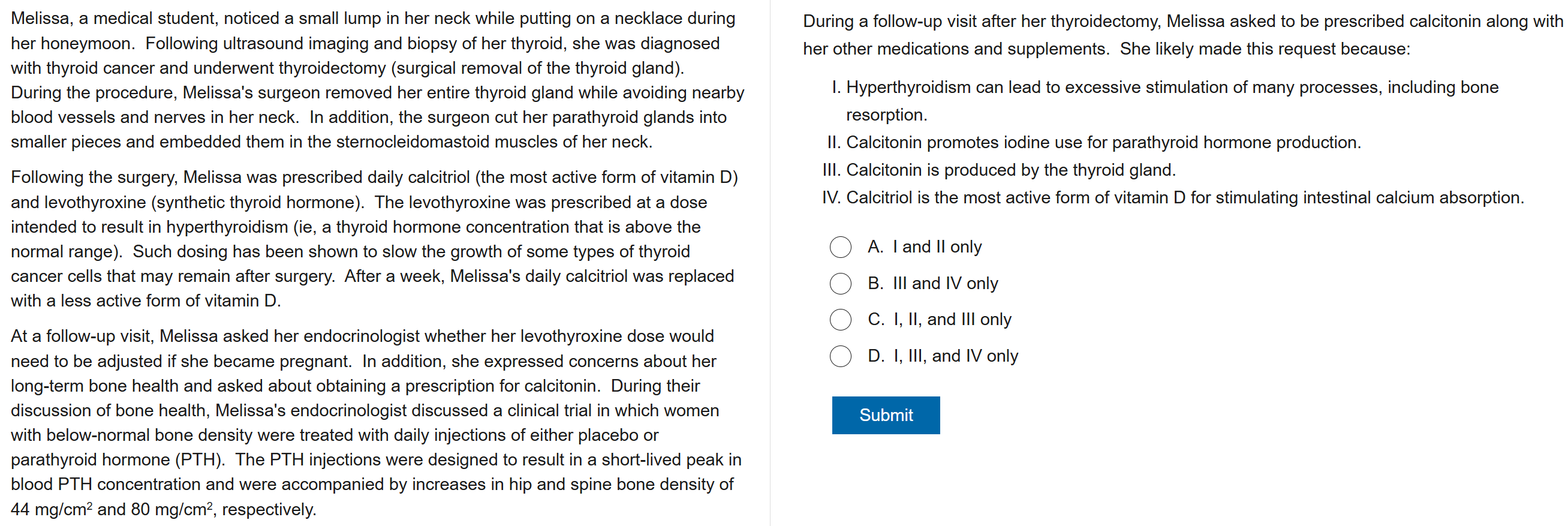The width and height of the screenshot is (1568, 526).
Task: Click answer text 'III and IV only'
Action: pyautogui.click(x=944, y=284)
